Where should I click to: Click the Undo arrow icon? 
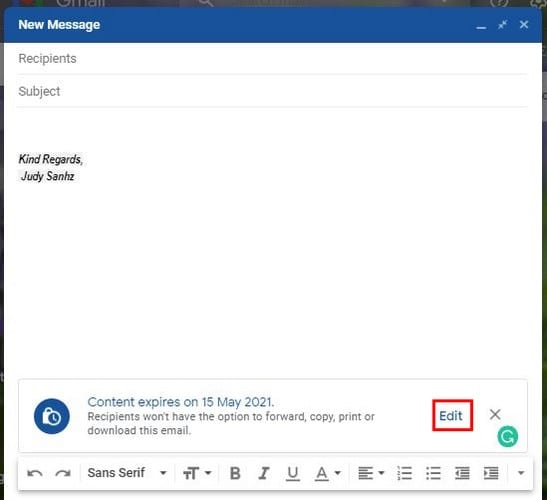coord(35,473)
